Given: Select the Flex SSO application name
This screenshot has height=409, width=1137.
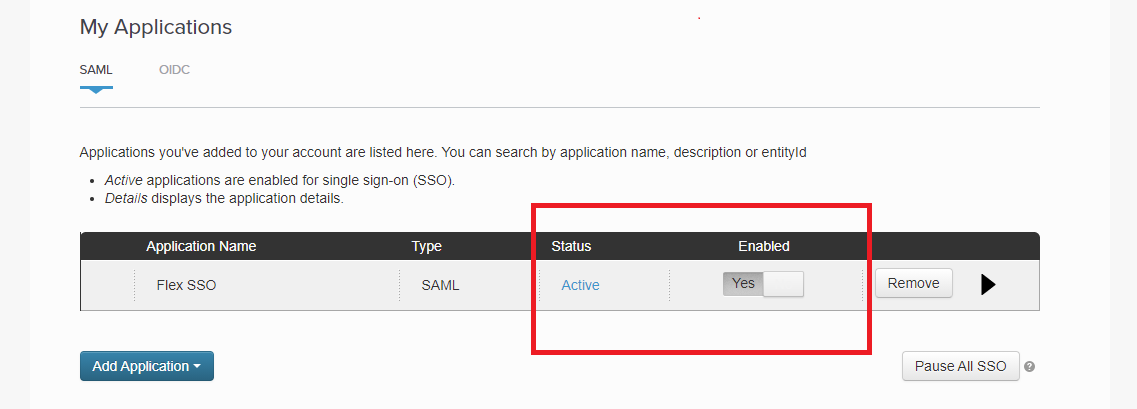Looking at the screenshot, I should pos(186,285).
